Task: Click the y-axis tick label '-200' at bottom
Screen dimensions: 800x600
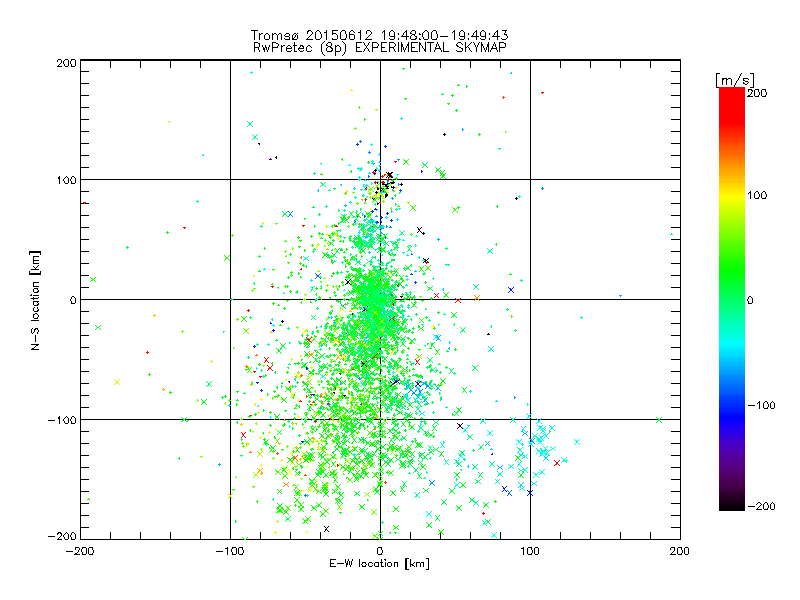Action: [x=62, y=536]
